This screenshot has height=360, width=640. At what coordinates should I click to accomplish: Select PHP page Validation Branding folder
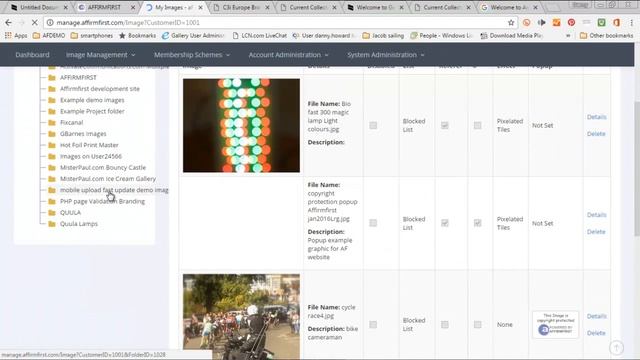tap(102, 201)
